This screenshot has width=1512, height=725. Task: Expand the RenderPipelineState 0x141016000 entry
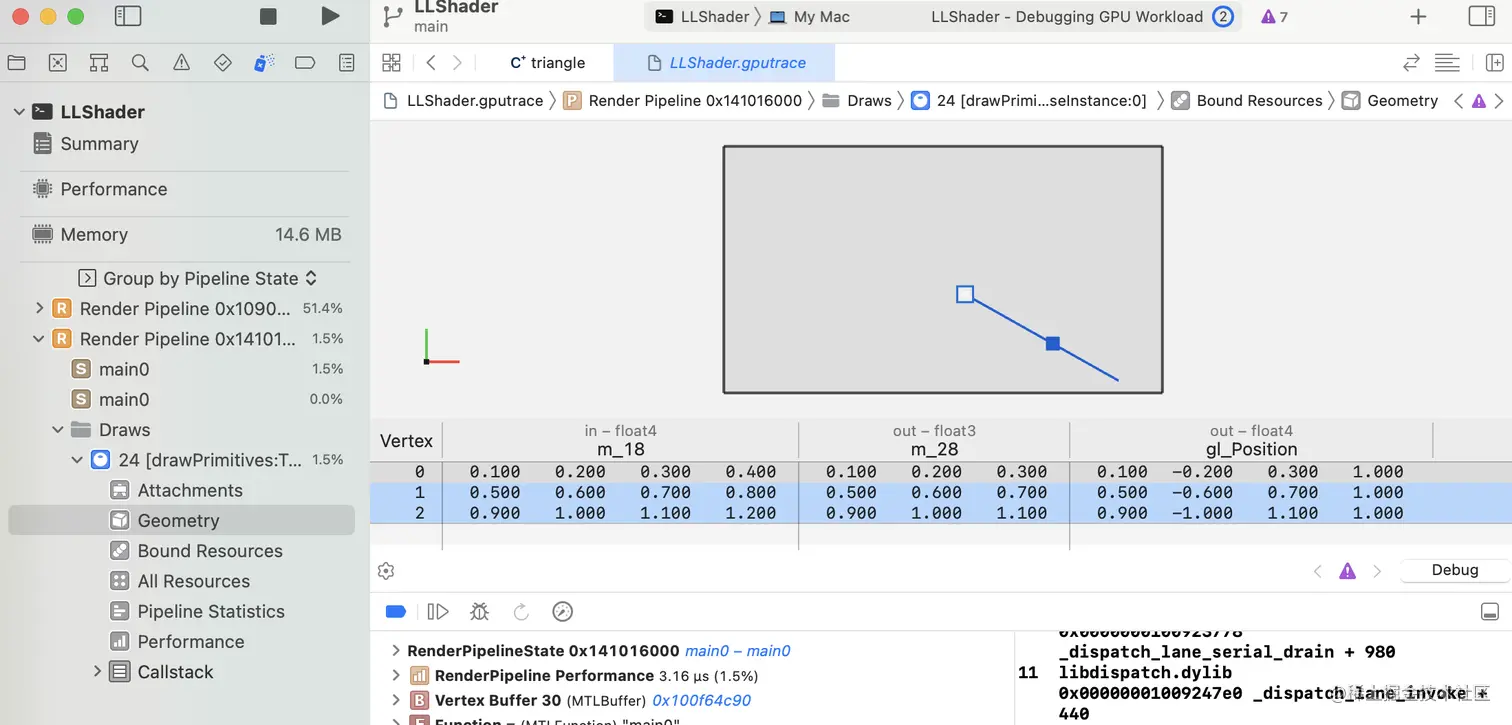394,650
